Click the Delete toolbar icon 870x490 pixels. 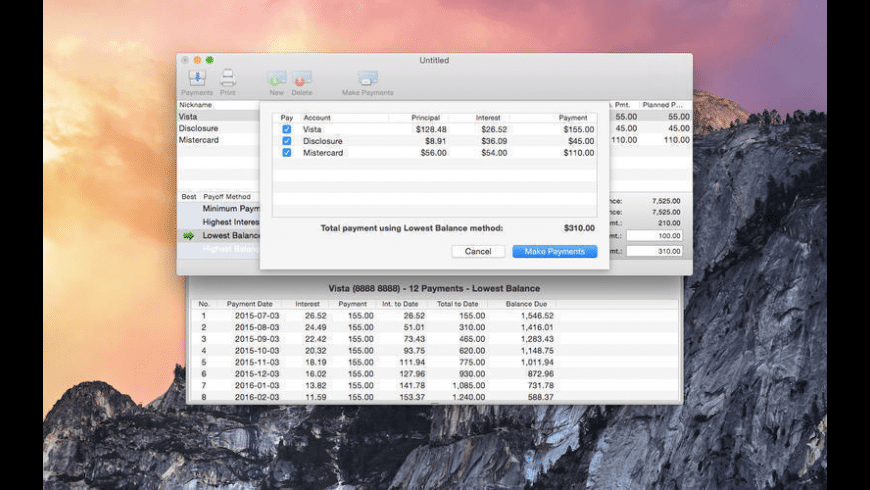click(x=302, y=78)
